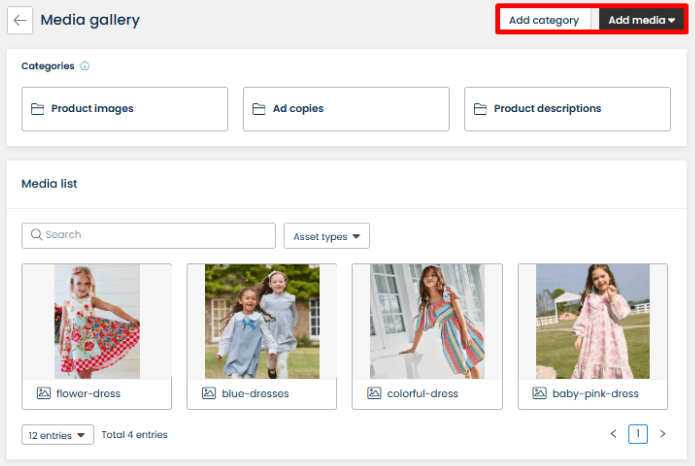Viewport: 695px width, 466px height.
Task: Click the Categories info icon
Action: pyautogui.click(x=84, y=67)
